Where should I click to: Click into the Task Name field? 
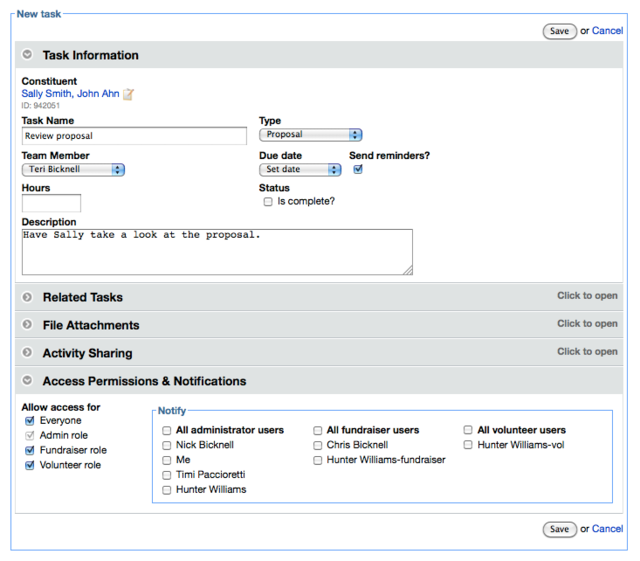(x=134, y=136)
